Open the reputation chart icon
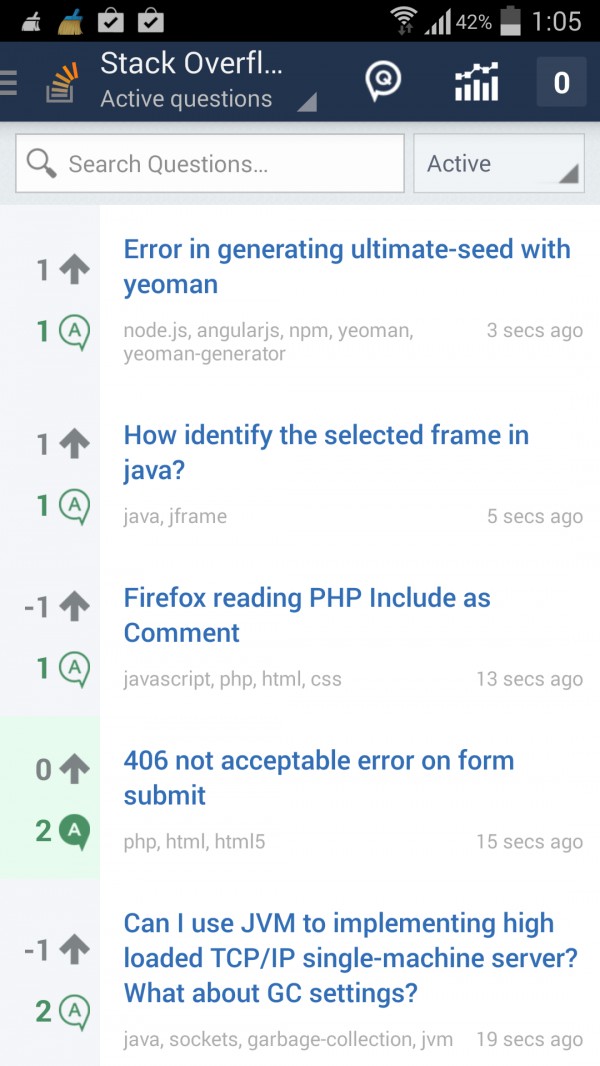This screenshot has width=600, height=1066. (476, 82)
